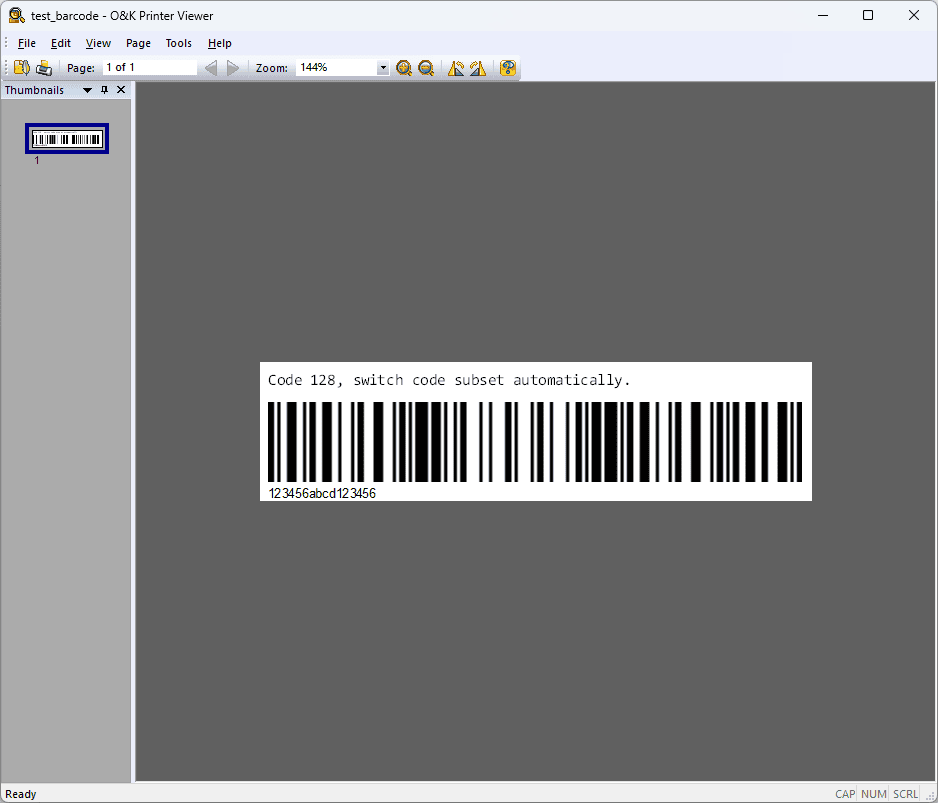Screen dimensions: 938x803
Task: Rotate the page counterclockwise
Action: 456,68
